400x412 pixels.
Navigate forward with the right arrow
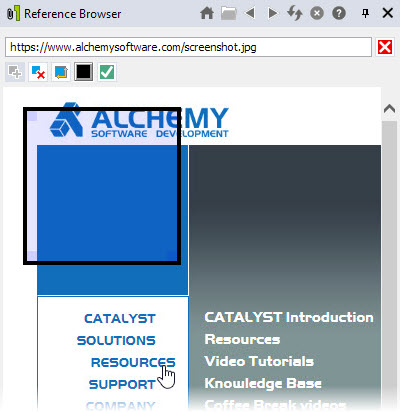pos(273,13)
